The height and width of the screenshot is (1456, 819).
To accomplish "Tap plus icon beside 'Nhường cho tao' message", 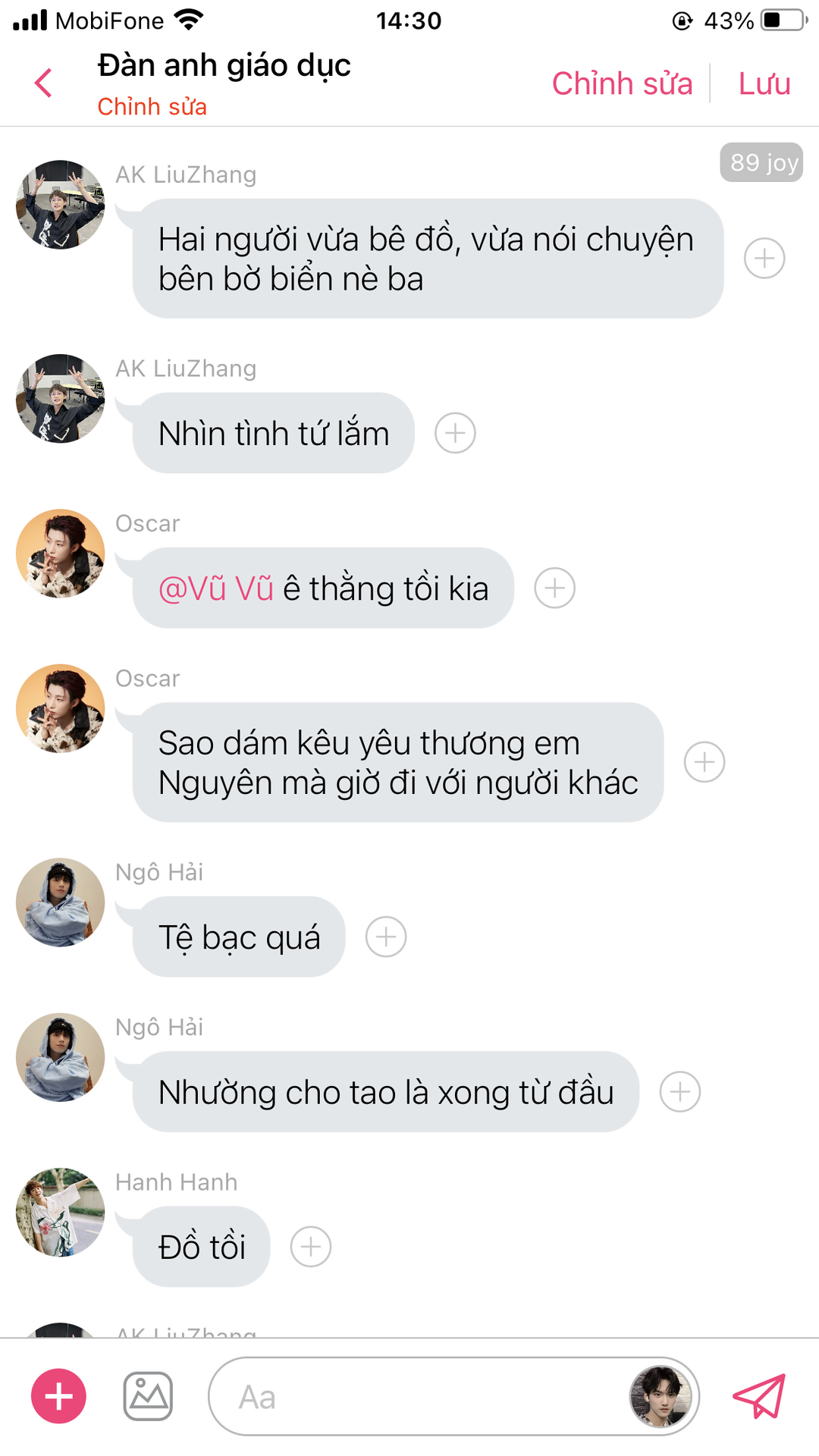I will [680, 1092].
